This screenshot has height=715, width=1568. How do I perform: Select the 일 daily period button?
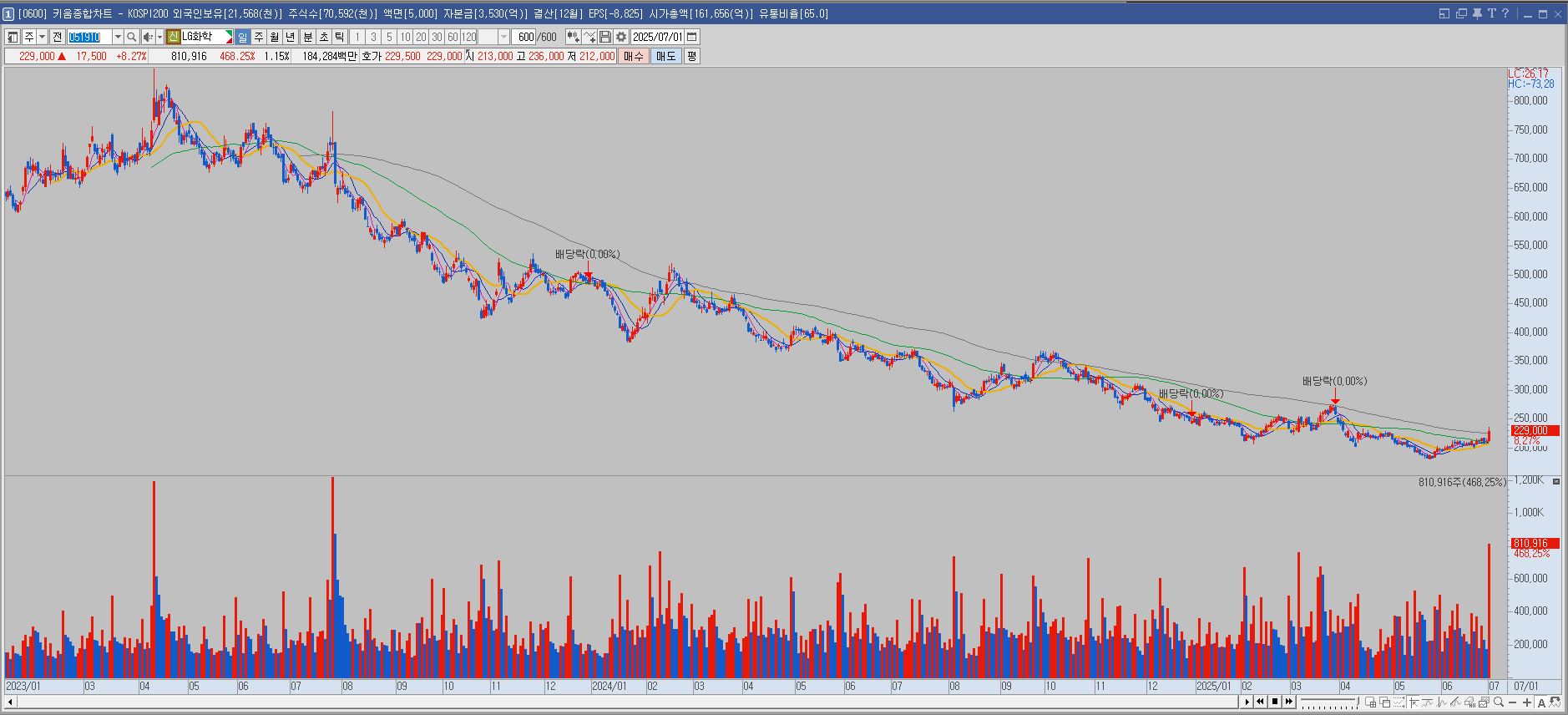tap(242, 37)
